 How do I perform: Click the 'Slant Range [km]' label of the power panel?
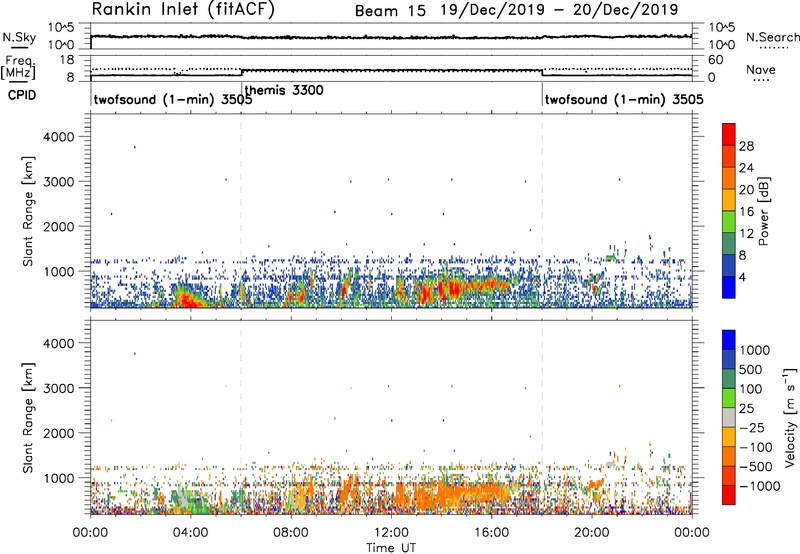point(28,211)
